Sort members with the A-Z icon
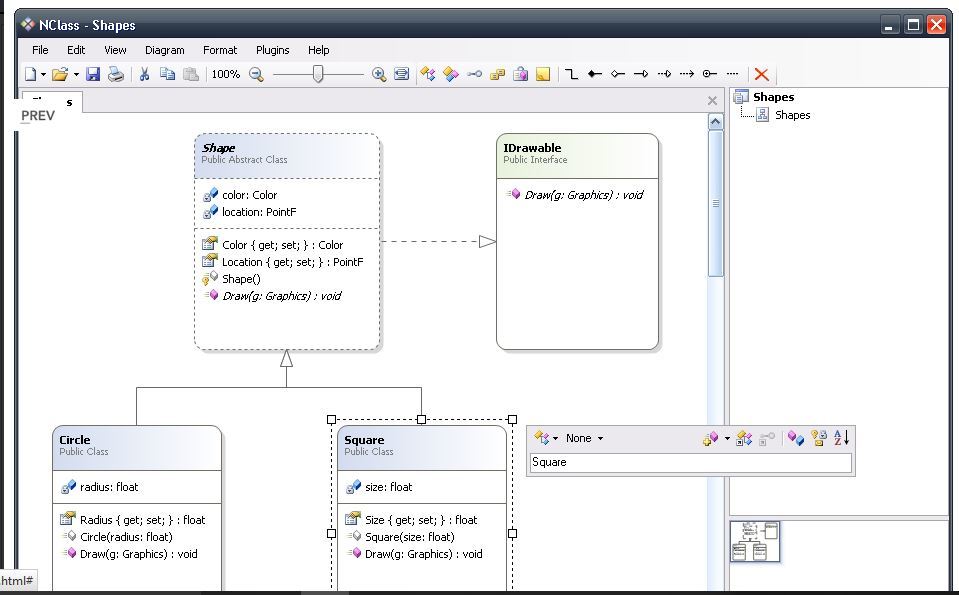The height and width of the screenshot is (595, 959). [842, 438]
